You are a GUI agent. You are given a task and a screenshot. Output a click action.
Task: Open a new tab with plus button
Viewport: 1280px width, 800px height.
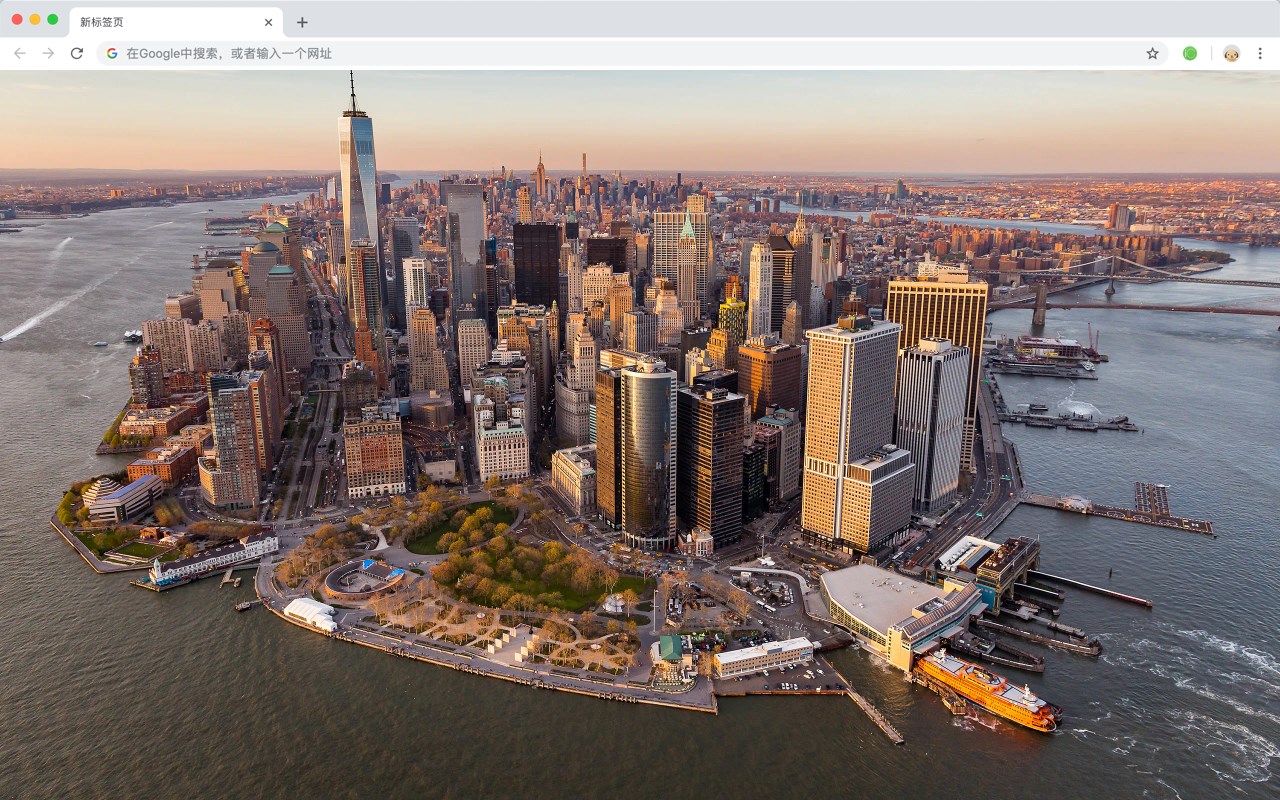pyautogui.click(x=302, y=22)
